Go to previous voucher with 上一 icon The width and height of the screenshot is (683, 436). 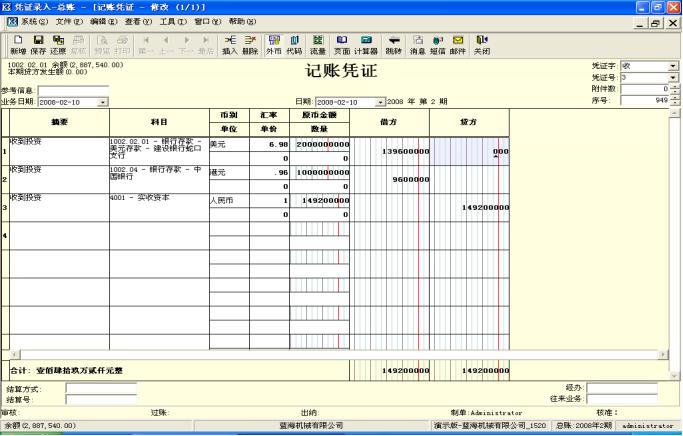tap(166, 45)
